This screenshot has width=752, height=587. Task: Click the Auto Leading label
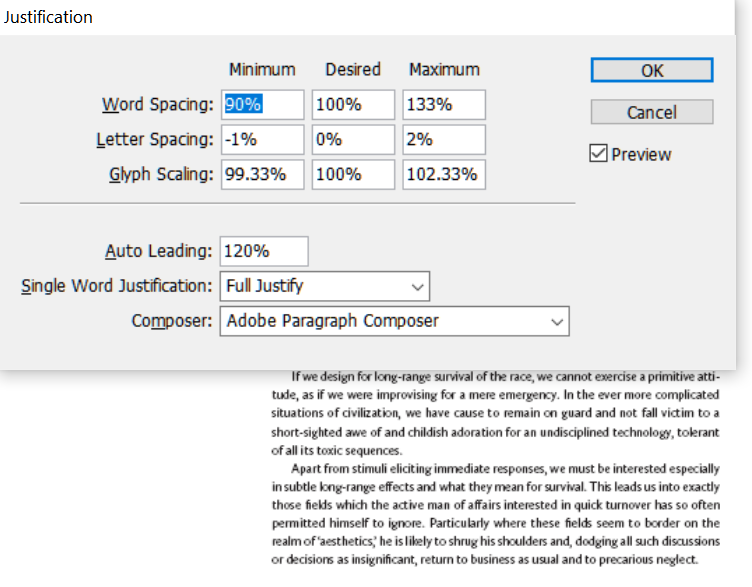tap(158, 251)
